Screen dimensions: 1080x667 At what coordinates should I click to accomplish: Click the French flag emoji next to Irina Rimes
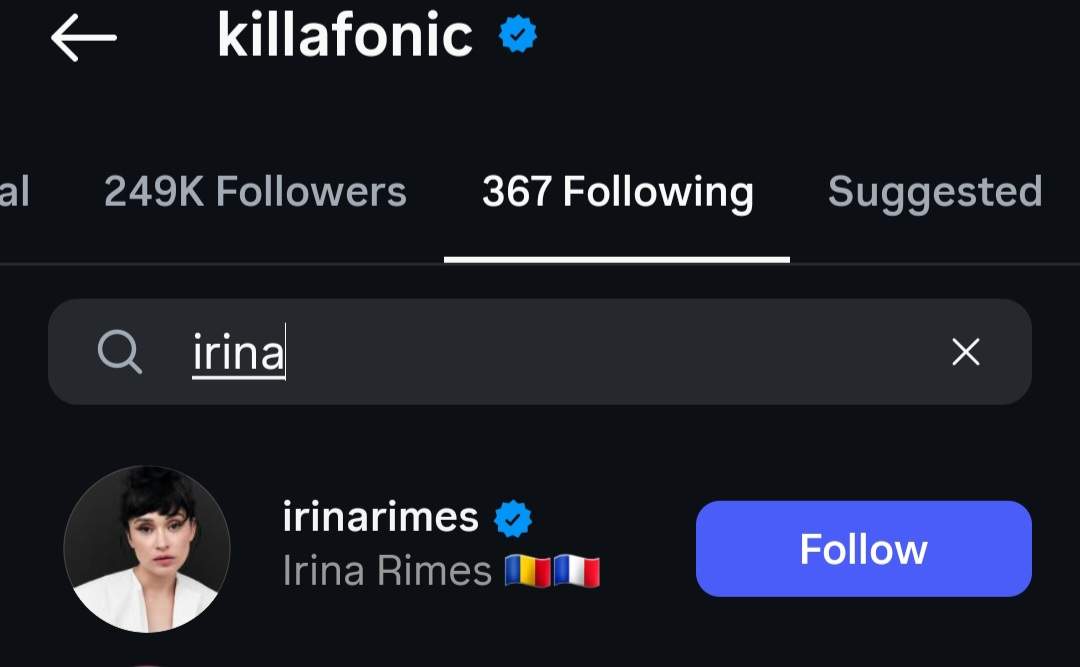577,571
